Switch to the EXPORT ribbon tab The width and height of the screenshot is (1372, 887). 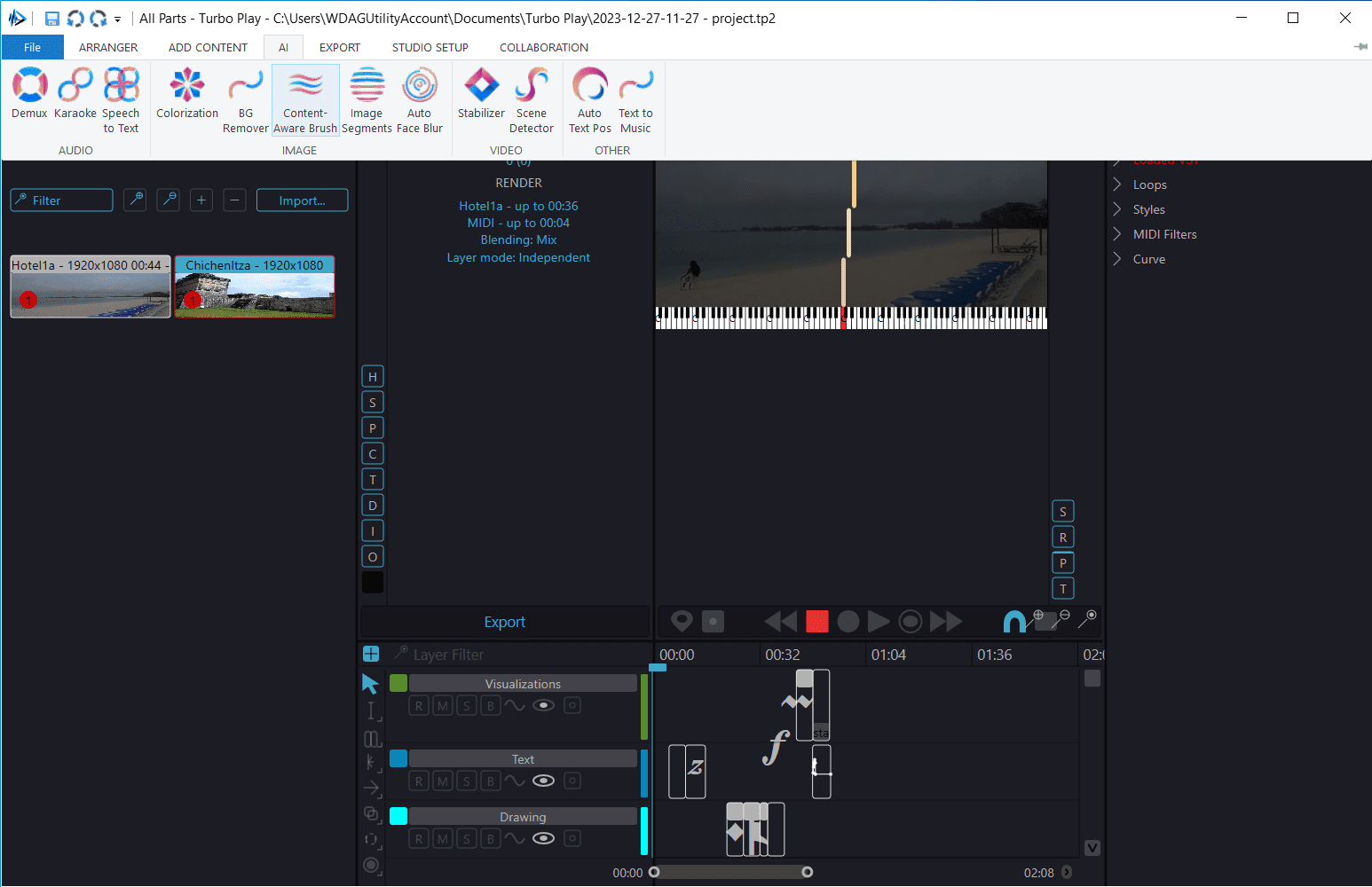point(340,48)
